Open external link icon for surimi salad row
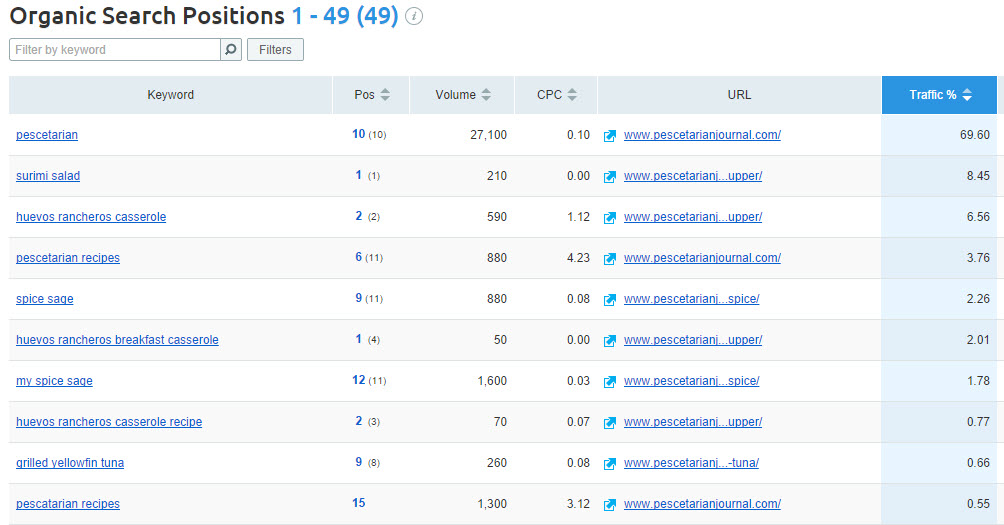The width and height of the screenshot is (1004, 525). click(x=609, y=176)
